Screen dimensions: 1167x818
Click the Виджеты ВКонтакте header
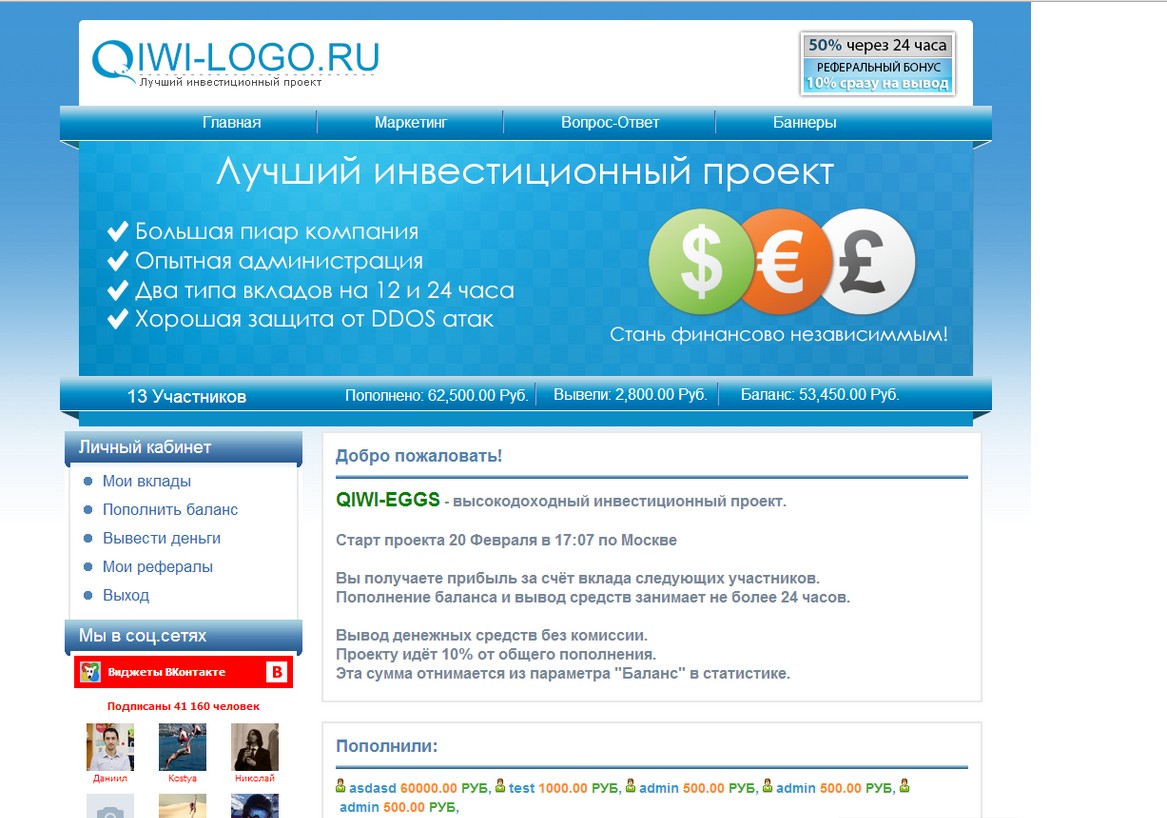click(183, 672)
